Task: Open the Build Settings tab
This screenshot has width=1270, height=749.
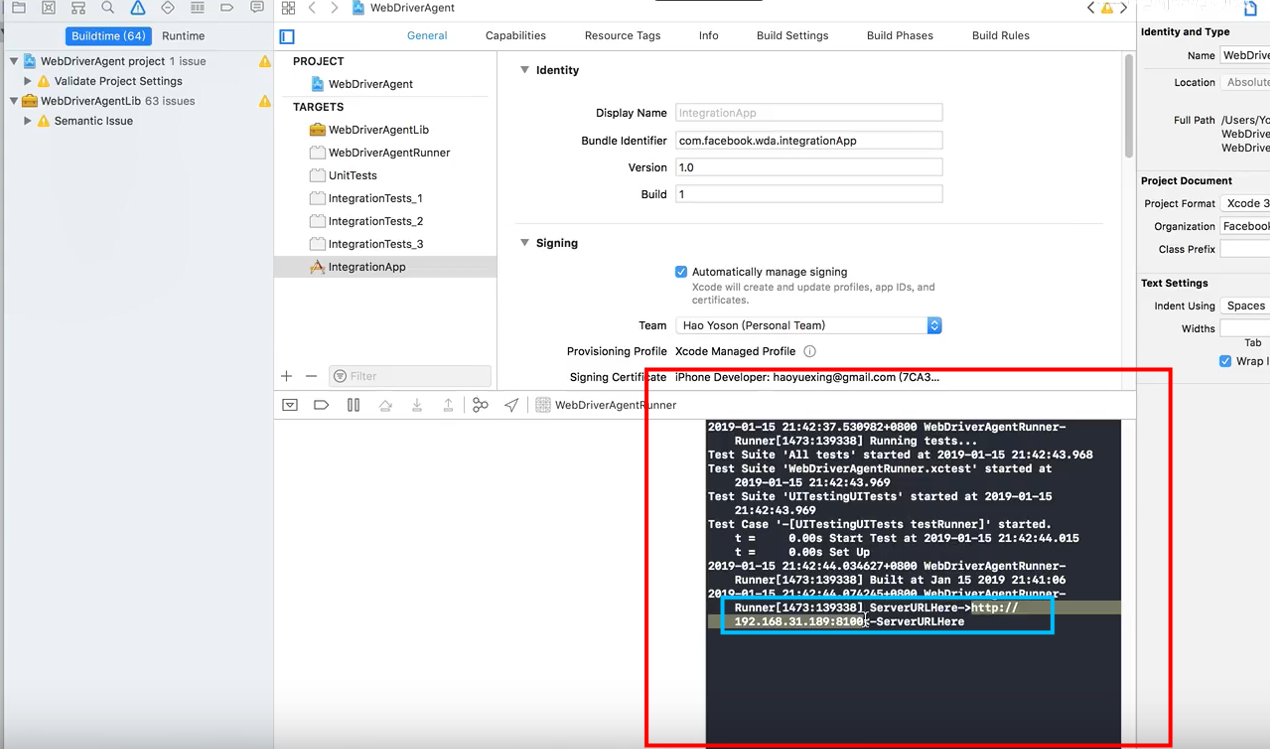Action: [x=793, y=36]
